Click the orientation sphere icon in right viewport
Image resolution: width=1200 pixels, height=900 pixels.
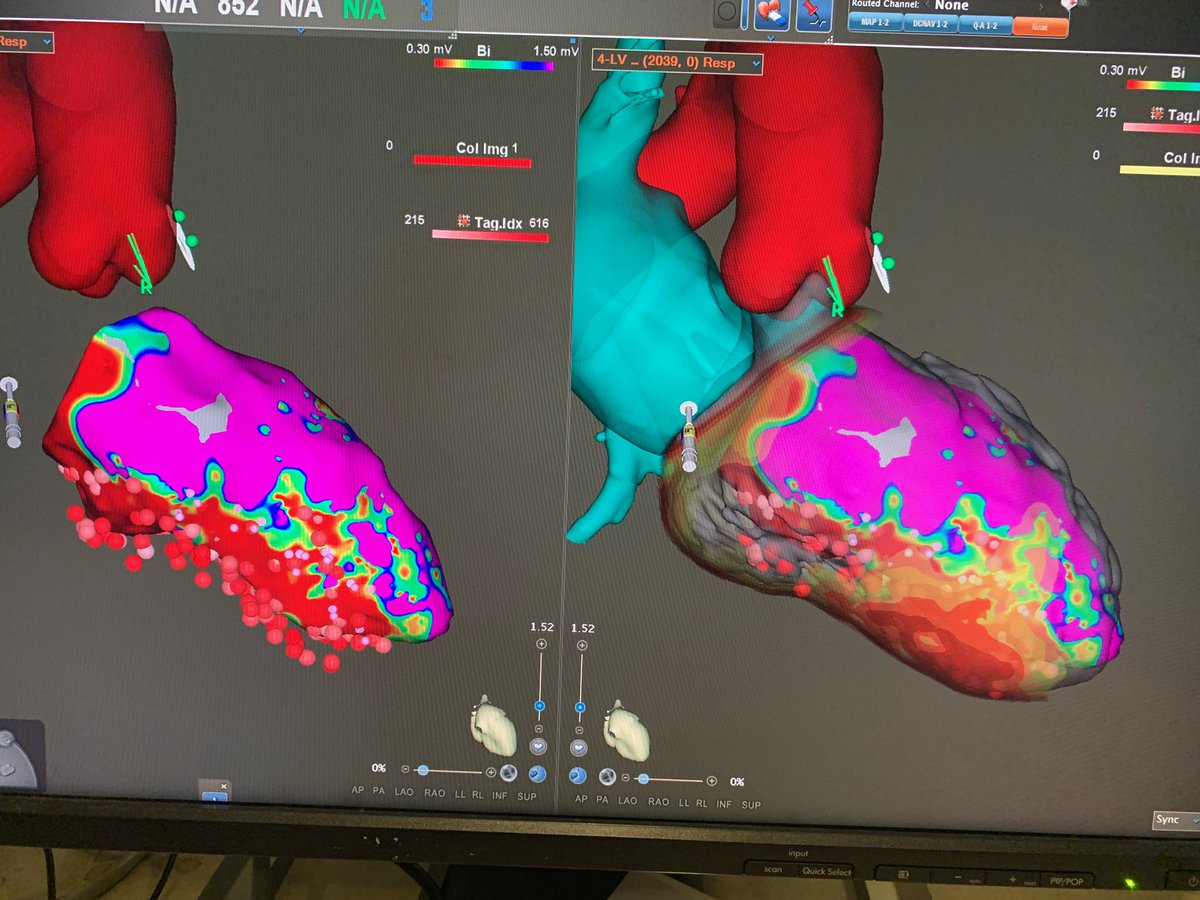point(578,777)
